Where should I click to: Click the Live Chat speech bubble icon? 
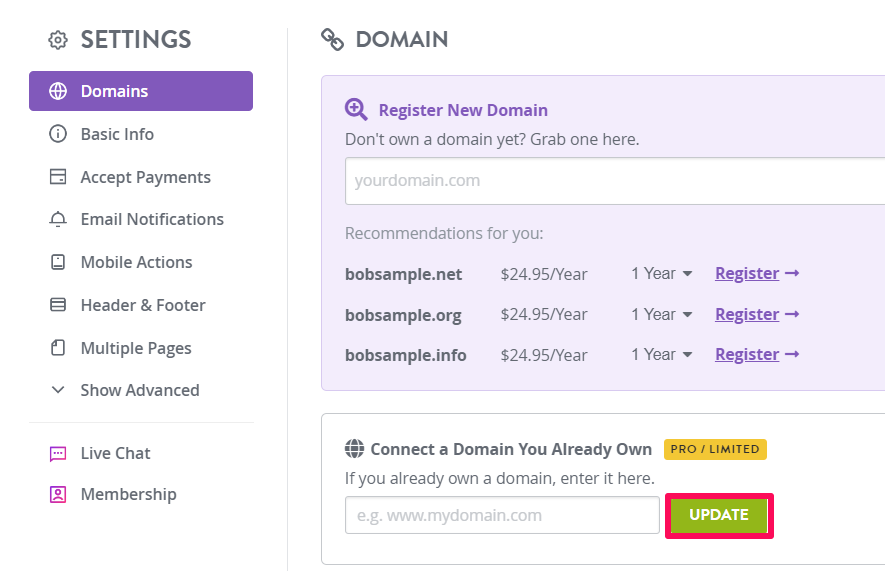click(x=58, y=453)
